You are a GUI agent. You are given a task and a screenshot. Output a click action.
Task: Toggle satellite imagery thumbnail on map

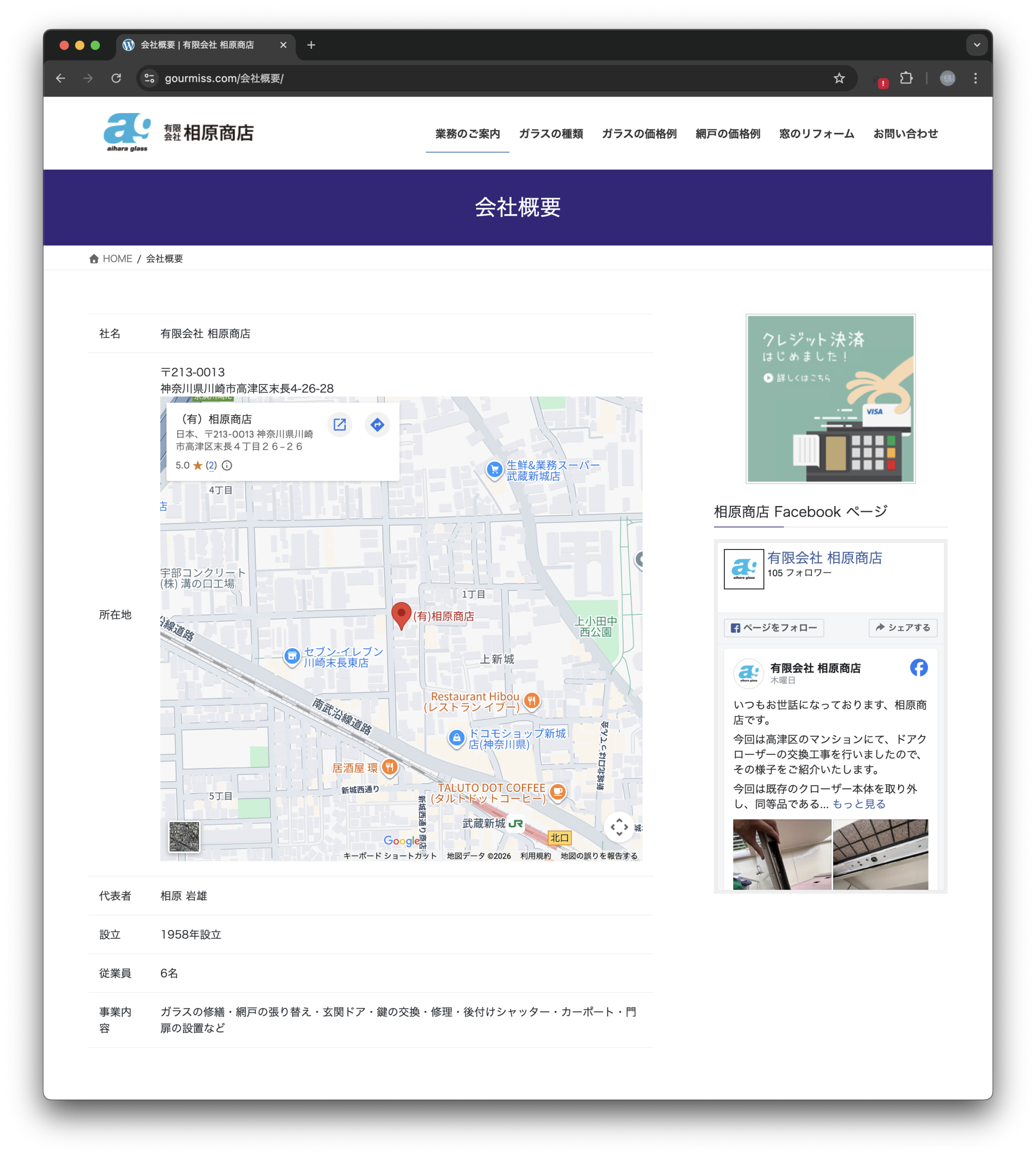[184, 837]
